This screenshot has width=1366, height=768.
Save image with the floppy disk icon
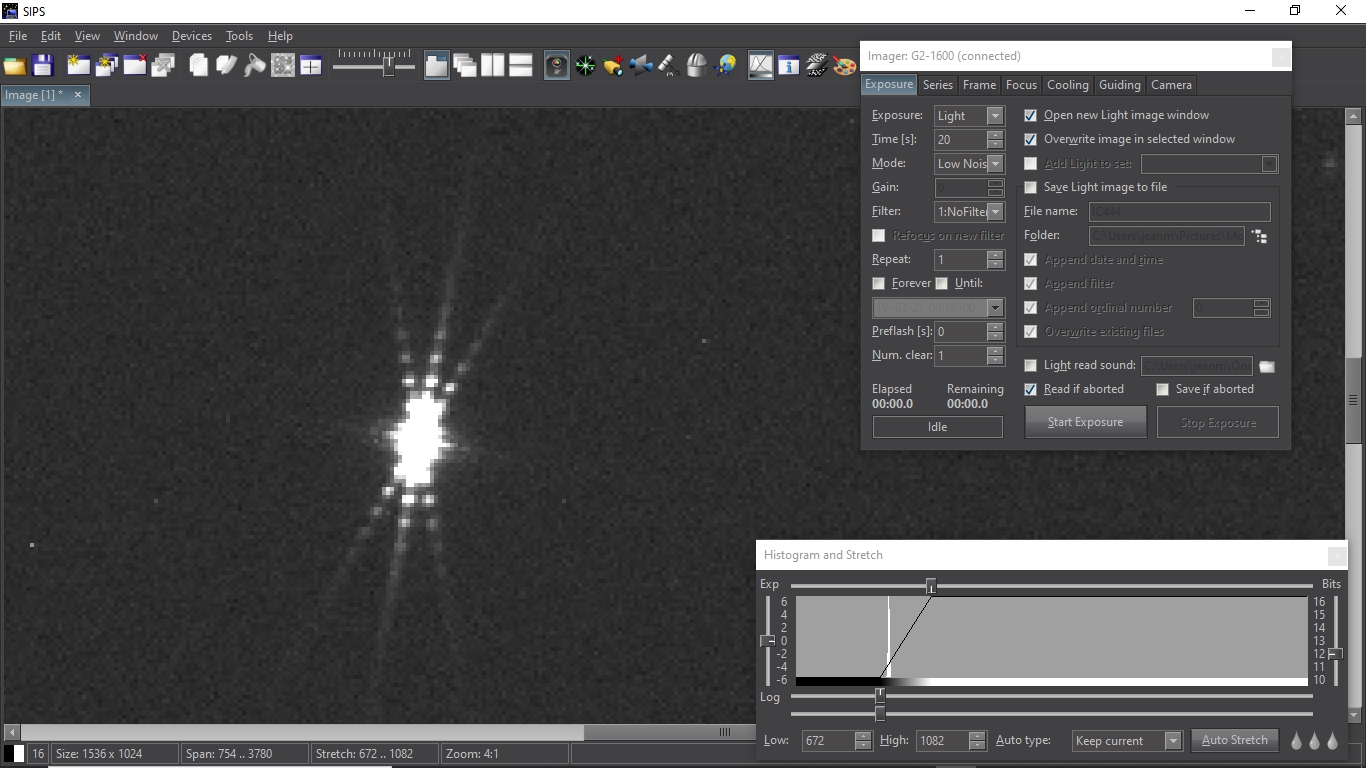click(x=42, y=66)
